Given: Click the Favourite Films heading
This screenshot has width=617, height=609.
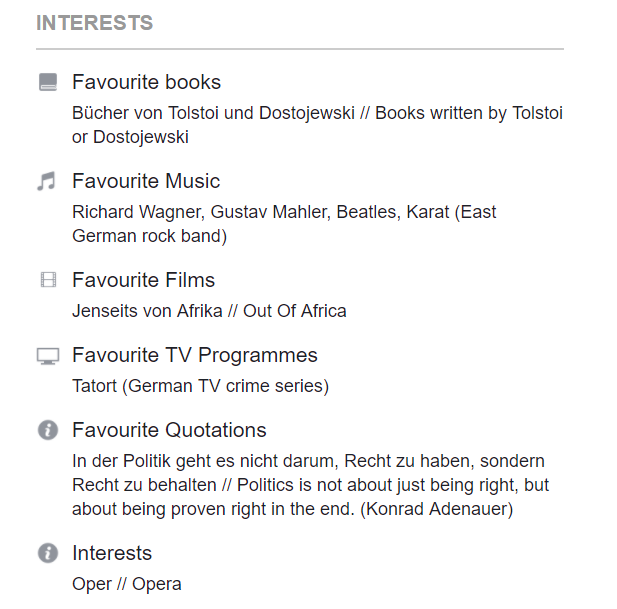Looking at the screenshot, I should tap(143, 280).
